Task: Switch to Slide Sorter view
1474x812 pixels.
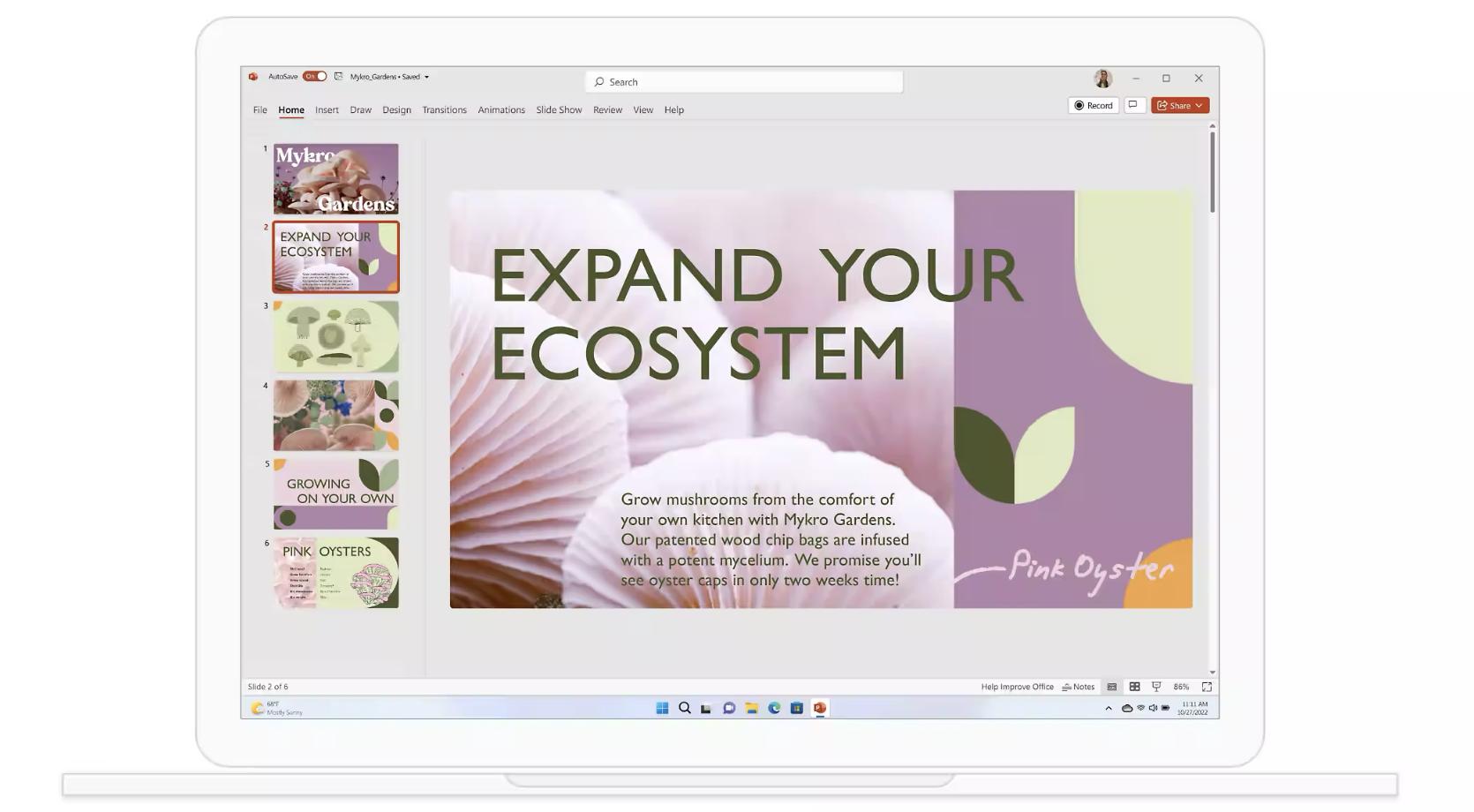Action: click(1135, 687)
